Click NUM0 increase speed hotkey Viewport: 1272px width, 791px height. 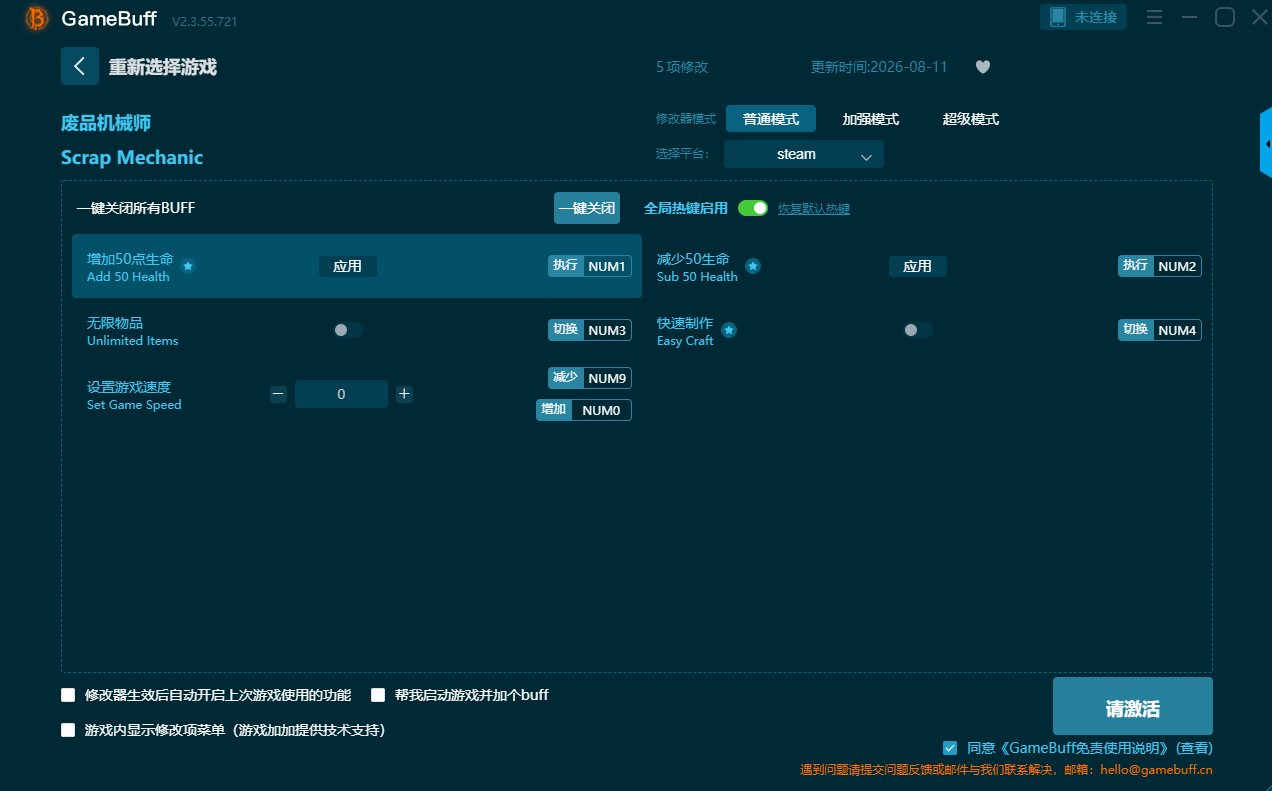click(x=602, y=410)
